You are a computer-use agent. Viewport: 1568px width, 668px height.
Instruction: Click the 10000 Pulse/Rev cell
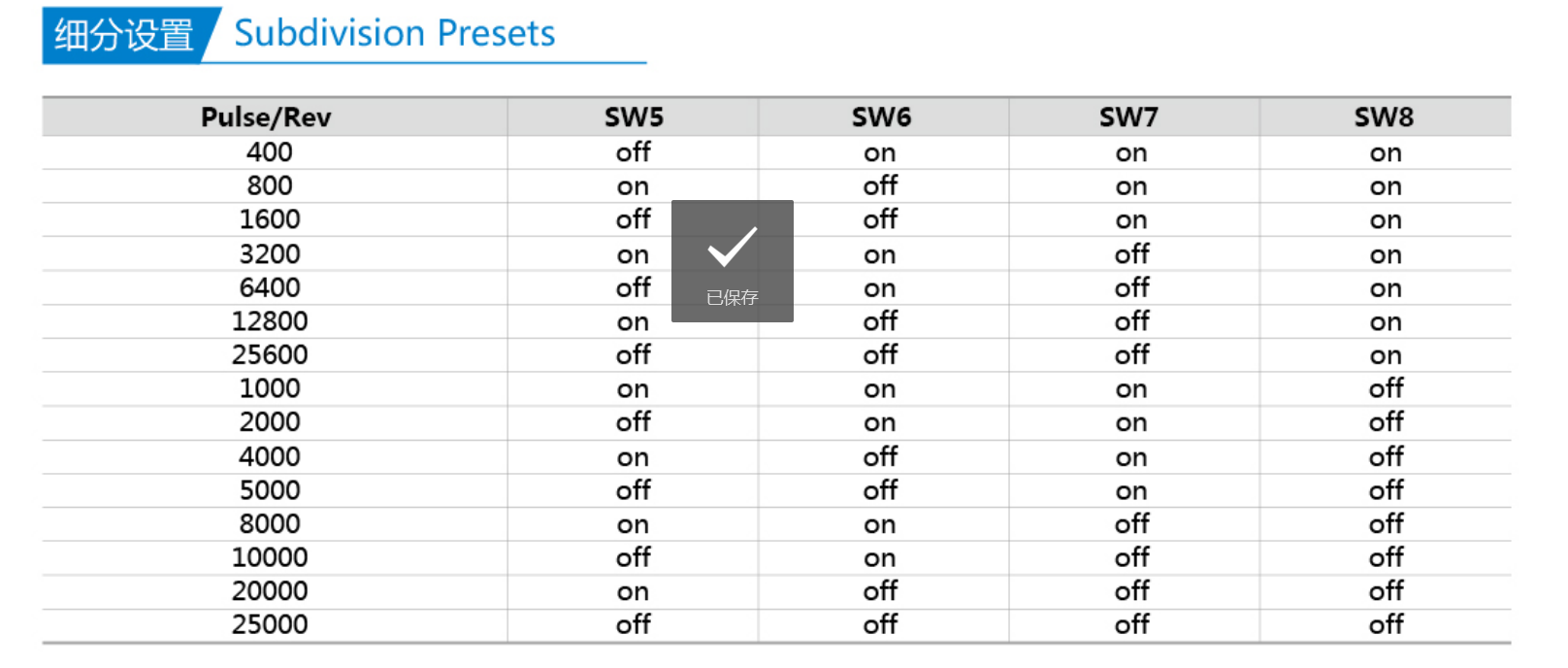pos(269,557)
